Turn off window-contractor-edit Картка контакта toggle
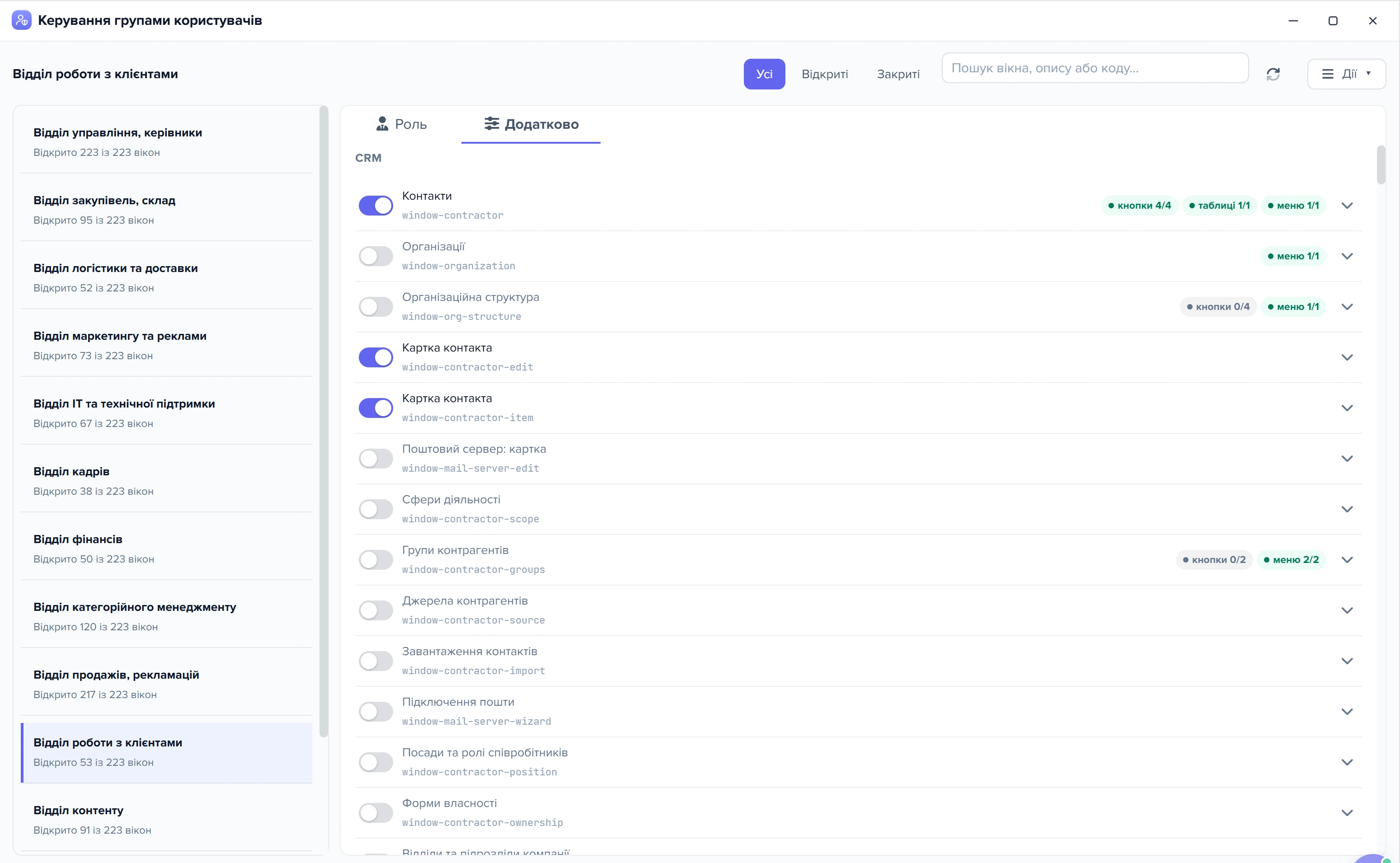The height and width of the screenshot is (863, 1400). (376, 357)
